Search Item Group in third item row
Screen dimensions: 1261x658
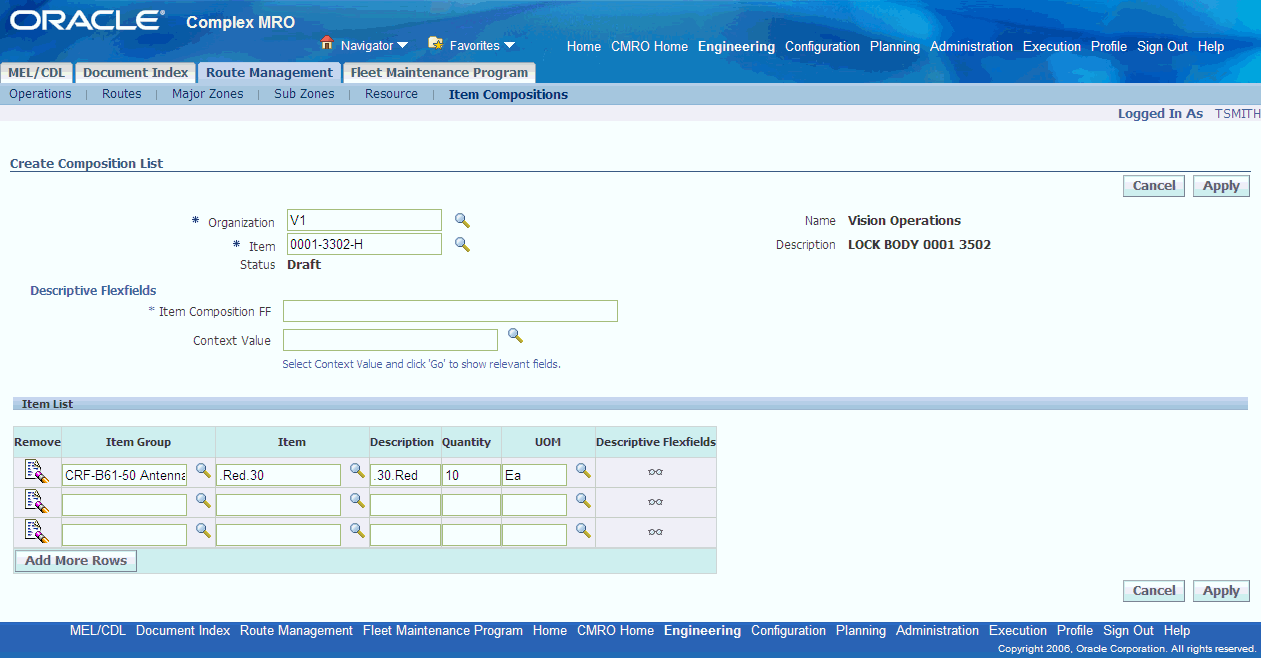click(203, 531)
